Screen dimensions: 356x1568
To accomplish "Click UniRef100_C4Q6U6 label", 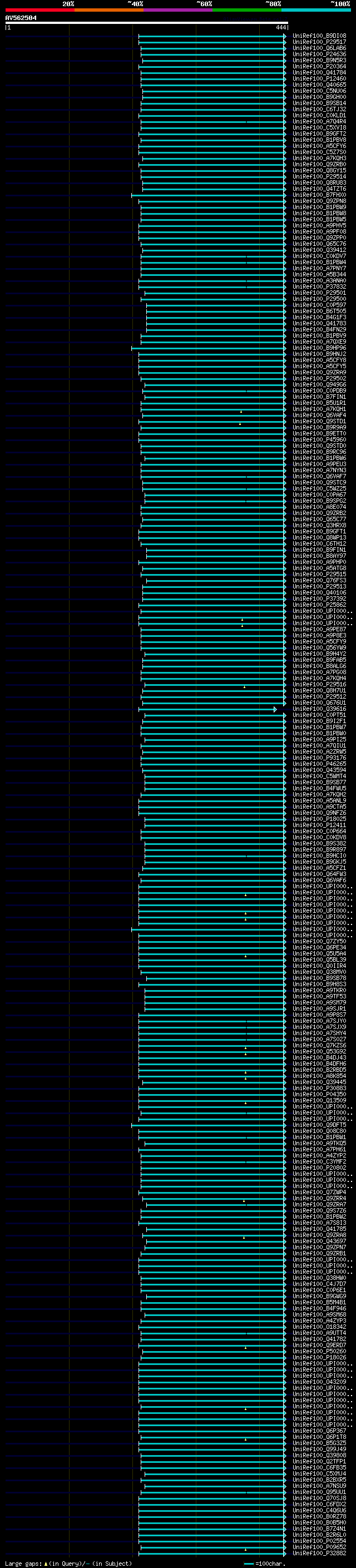I will coord(319,1510).
